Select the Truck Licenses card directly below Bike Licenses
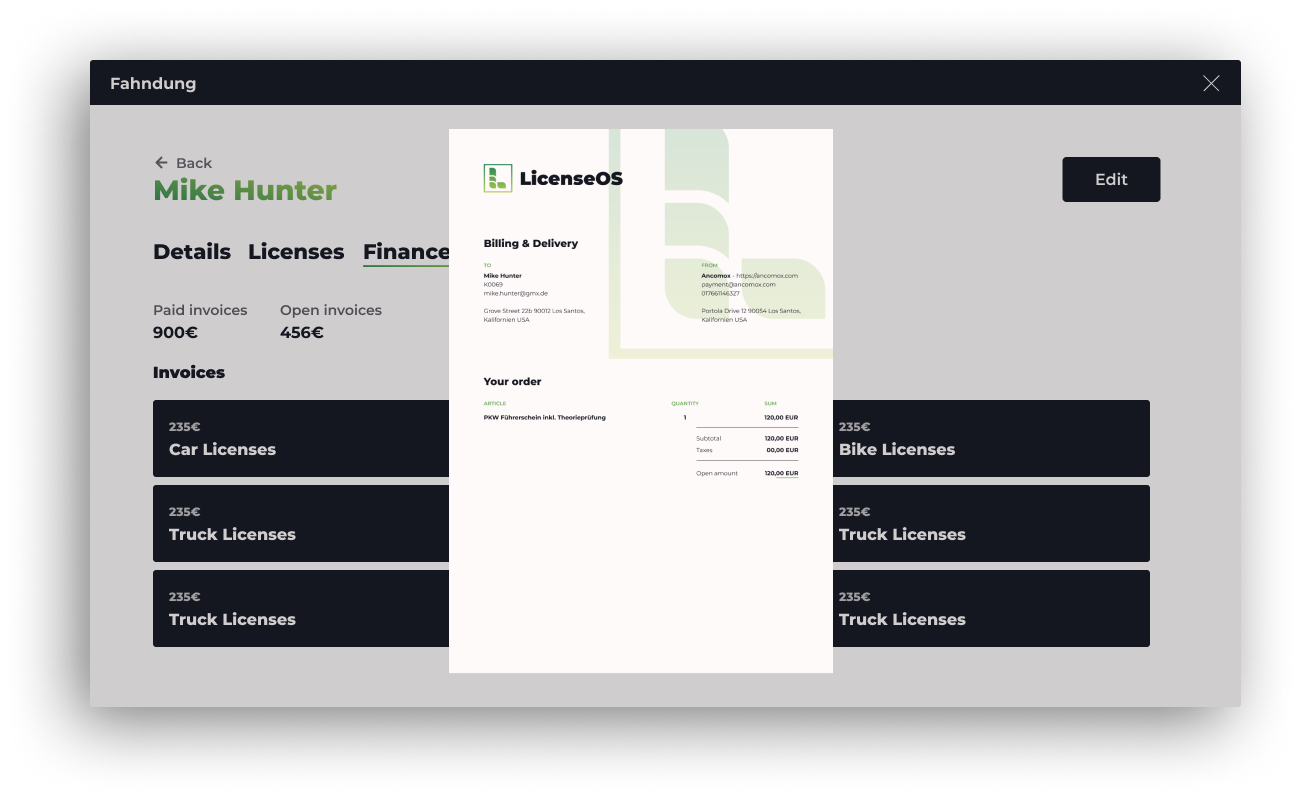This screenshot has height=797, width=1301. tap(990, 523)
